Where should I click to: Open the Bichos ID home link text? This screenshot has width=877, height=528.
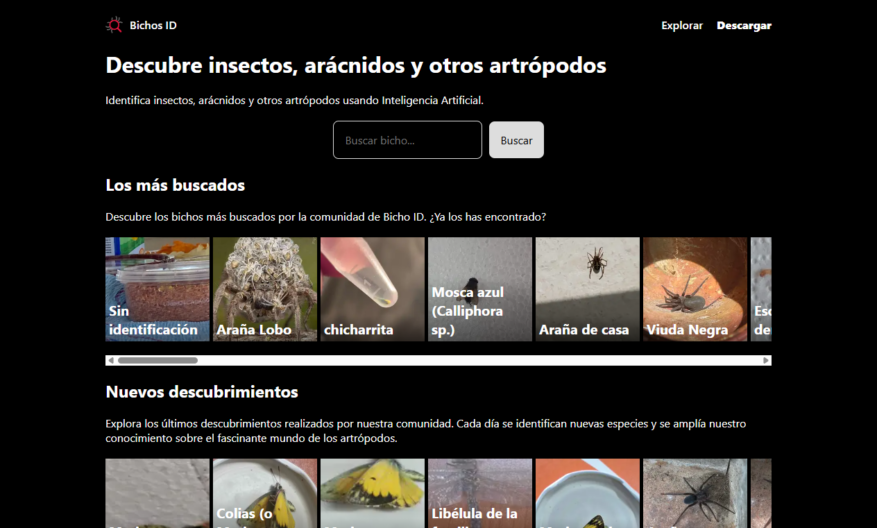click(153, 25)
